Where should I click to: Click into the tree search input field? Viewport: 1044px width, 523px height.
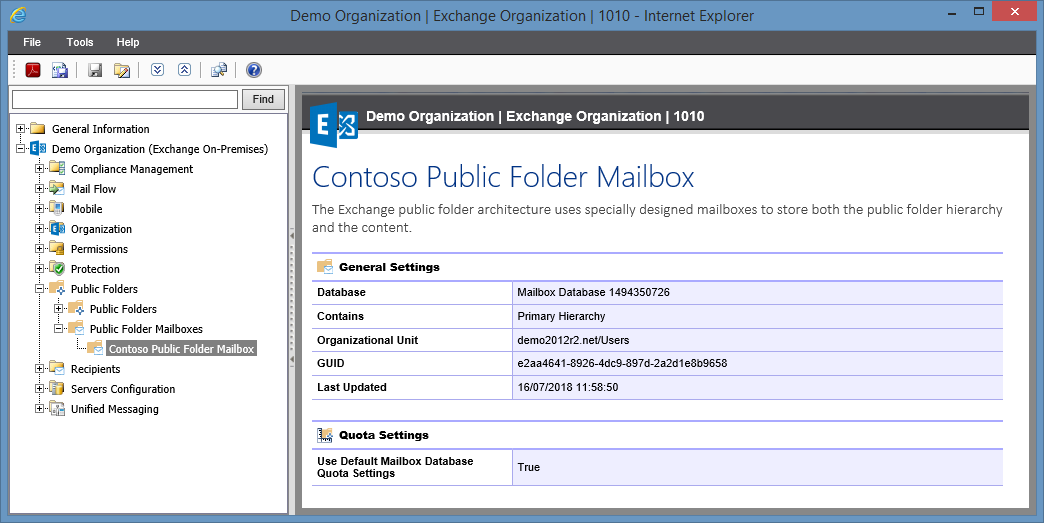click(x=125, y=99)
